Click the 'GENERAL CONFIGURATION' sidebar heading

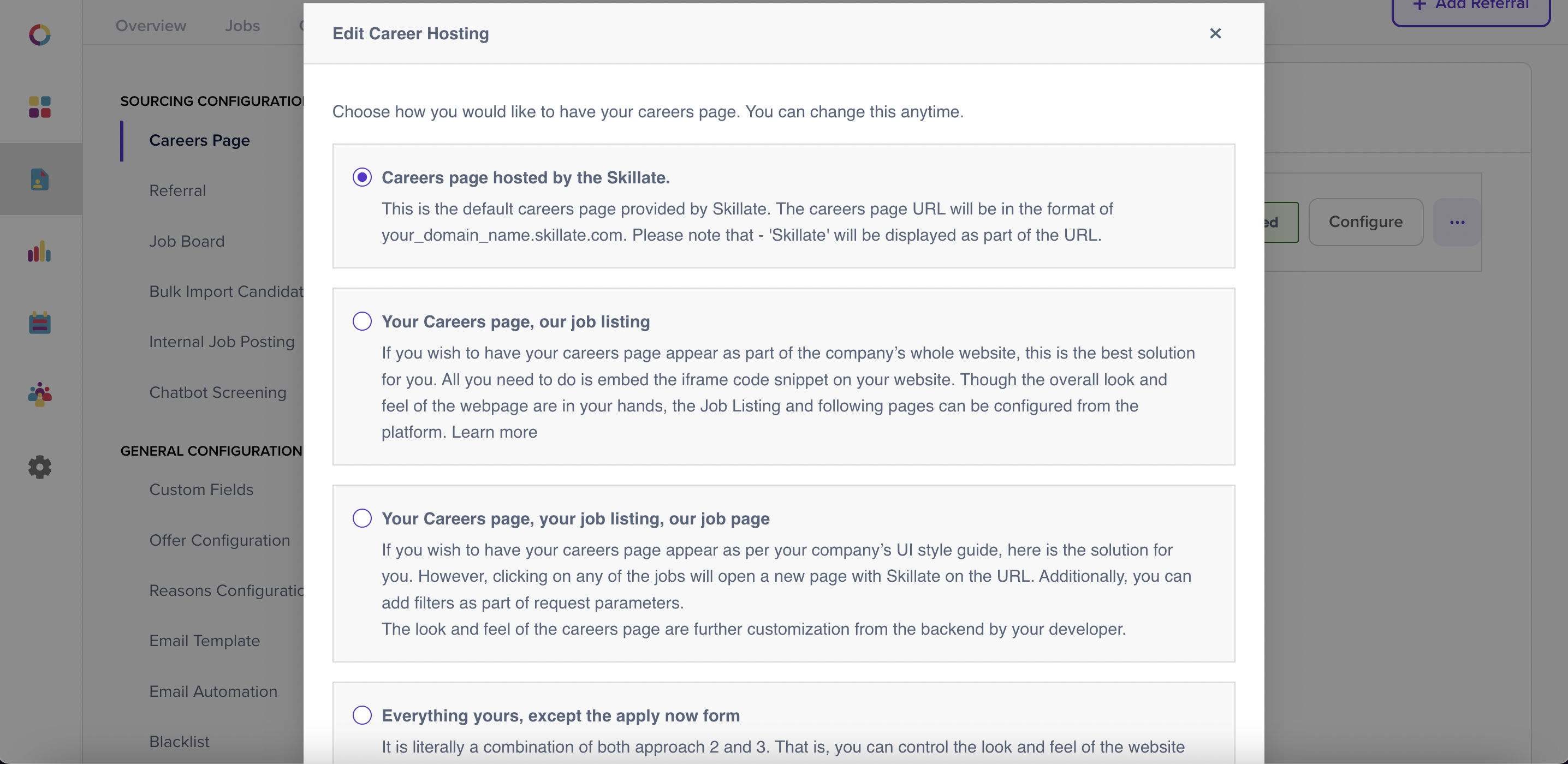click(x=211, y=451)
